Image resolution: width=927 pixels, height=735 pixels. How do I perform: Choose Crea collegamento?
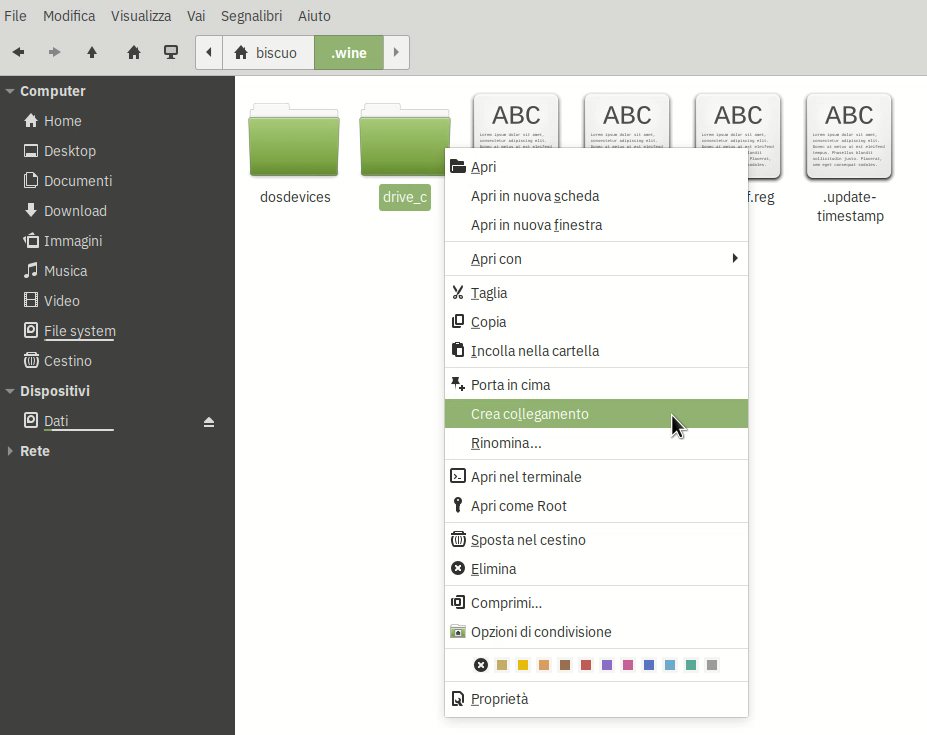click(x=596, y=414)
